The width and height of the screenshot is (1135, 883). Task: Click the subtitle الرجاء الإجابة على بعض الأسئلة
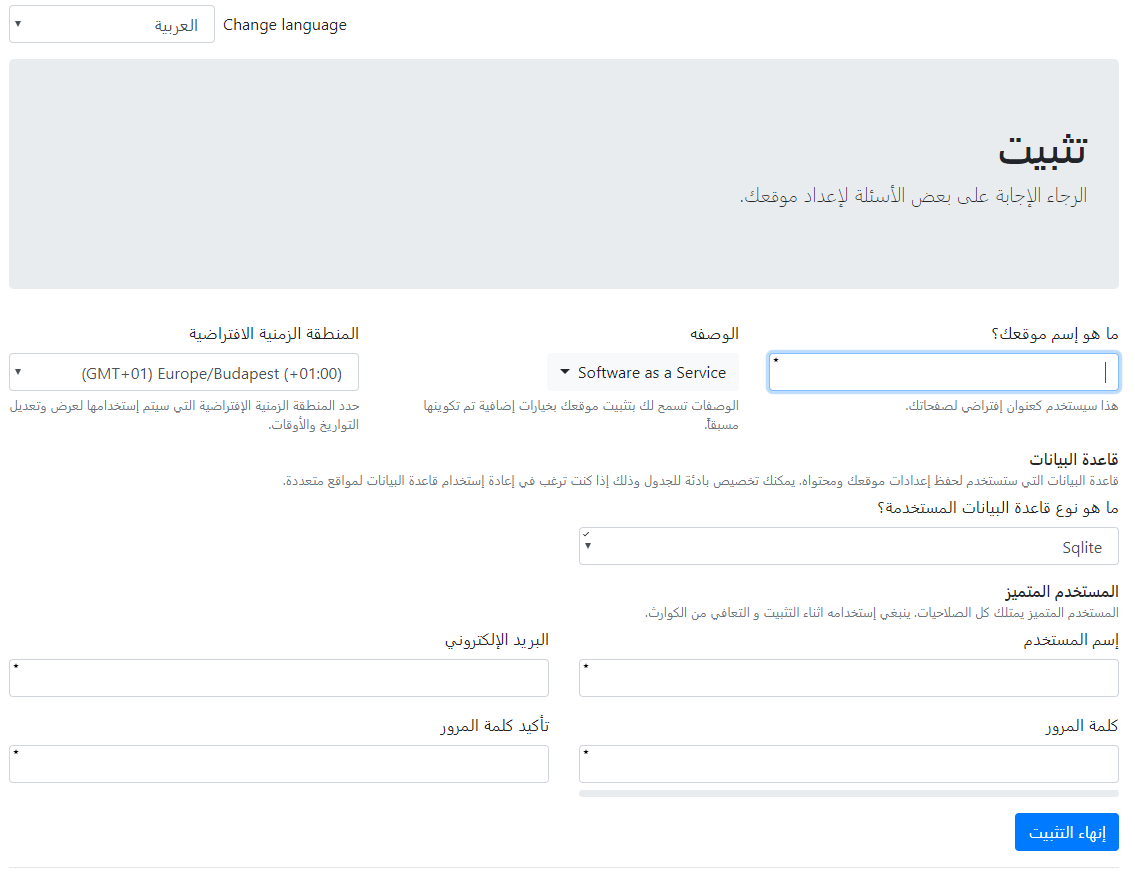(914, 196)
